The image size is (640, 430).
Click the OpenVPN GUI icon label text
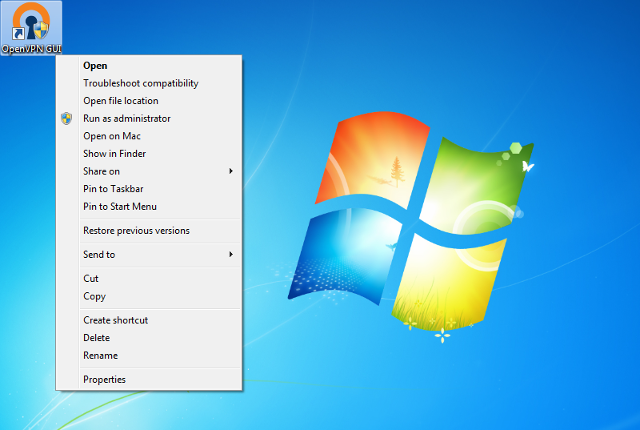[31, 49]
